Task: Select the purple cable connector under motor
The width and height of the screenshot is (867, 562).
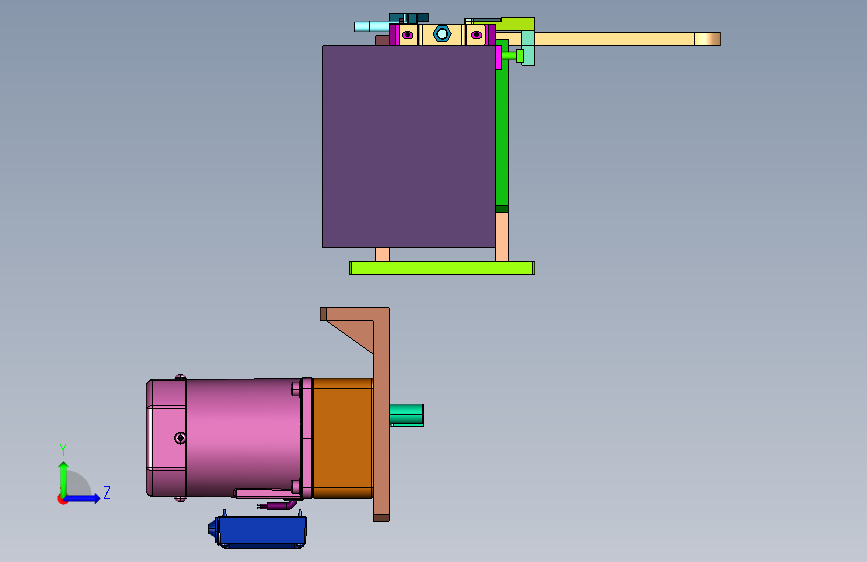Action: 277,504
